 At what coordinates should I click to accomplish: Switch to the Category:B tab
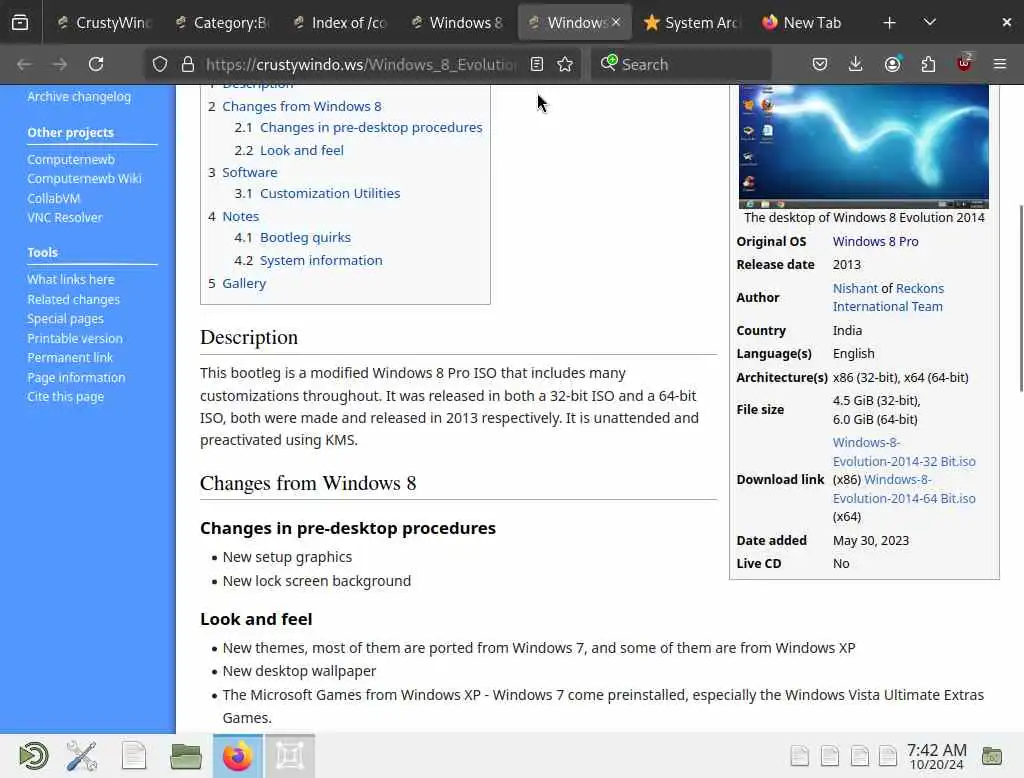pos(223,22)
